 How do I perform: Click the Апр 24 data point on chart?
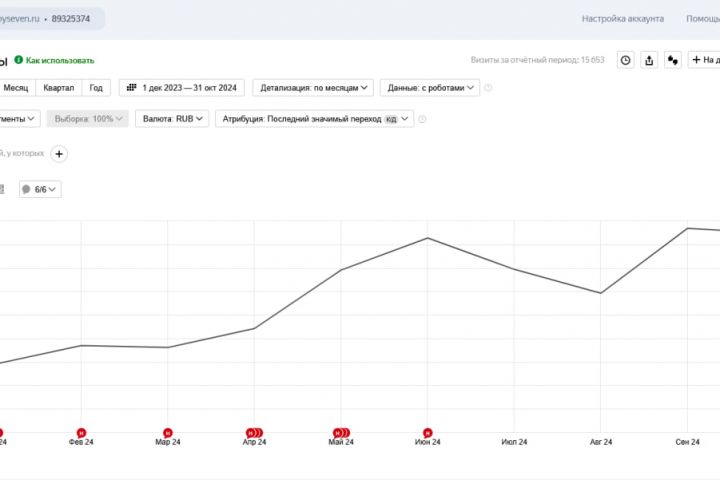pyautogui.click(x=254, y=328)
